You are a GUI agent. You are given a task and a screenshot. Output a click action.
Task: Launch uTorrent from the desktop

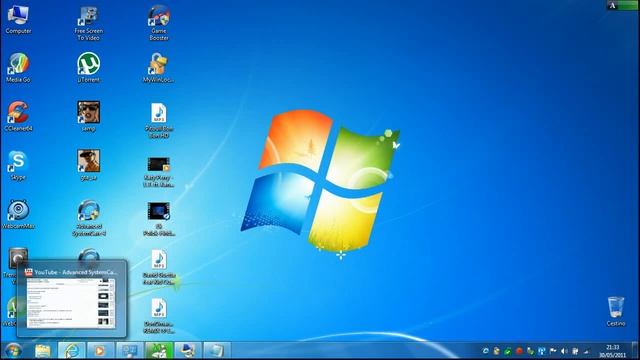coord(89,68)
